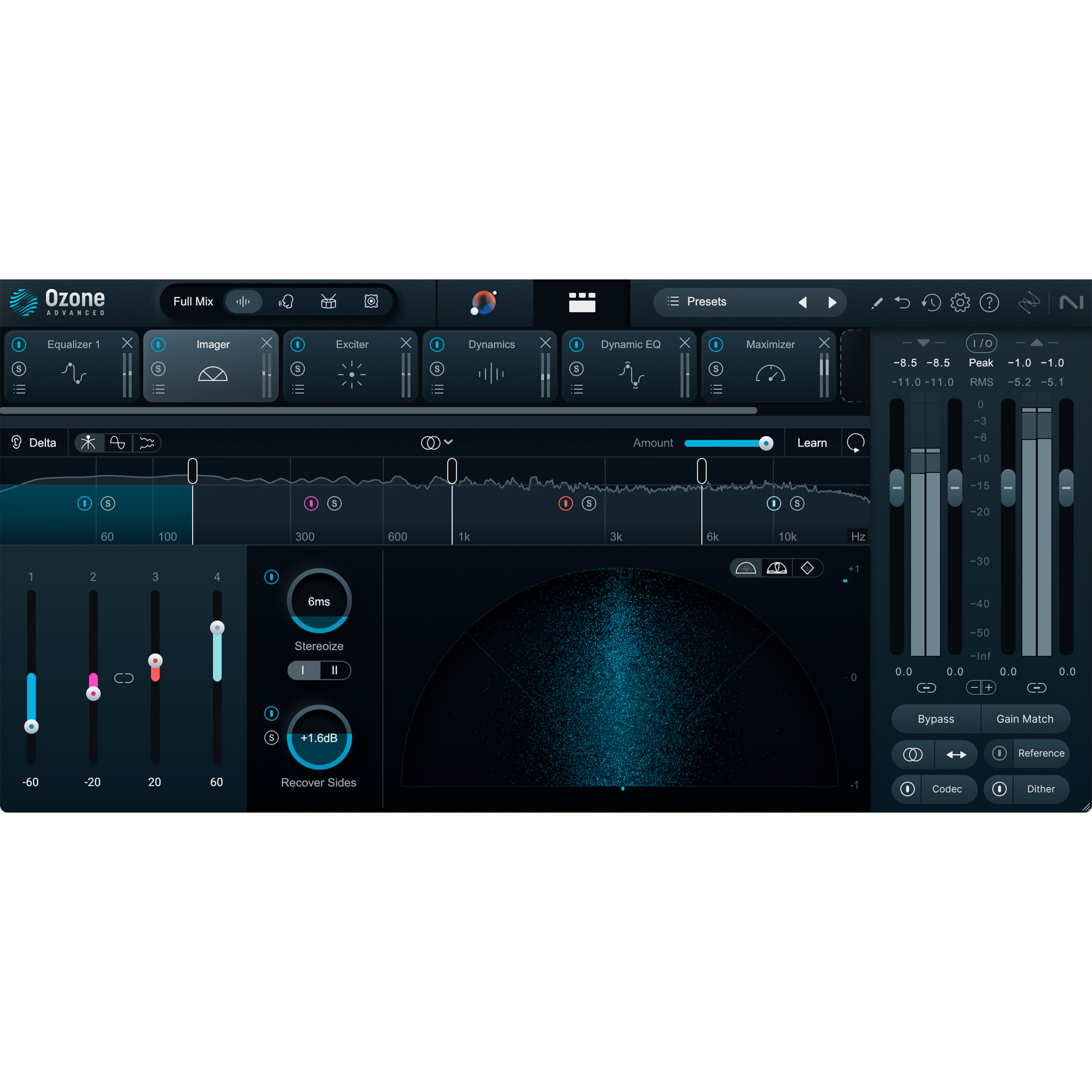Open the I/O meter header expander
Image resolution: width=1092 pixels, height=1092 pixels.
tap(981, 343)
